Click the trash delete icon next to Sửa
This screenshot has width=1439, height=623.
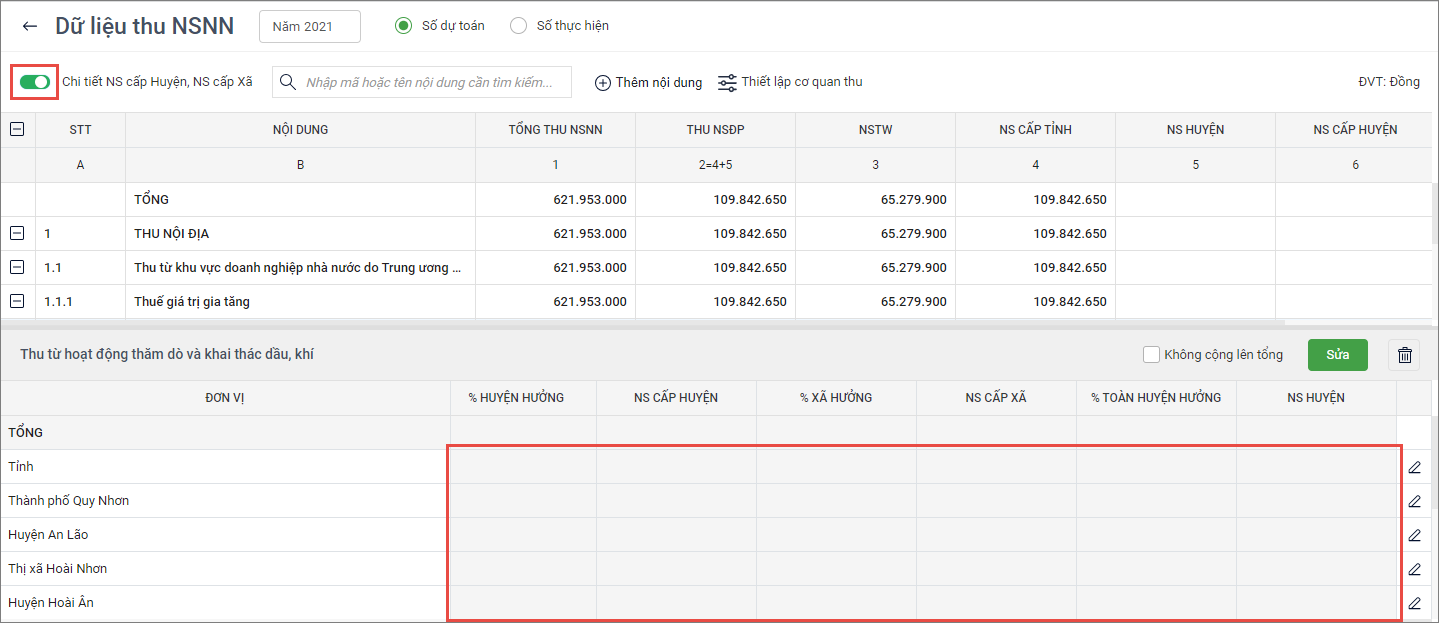(x=1404, y=355)
